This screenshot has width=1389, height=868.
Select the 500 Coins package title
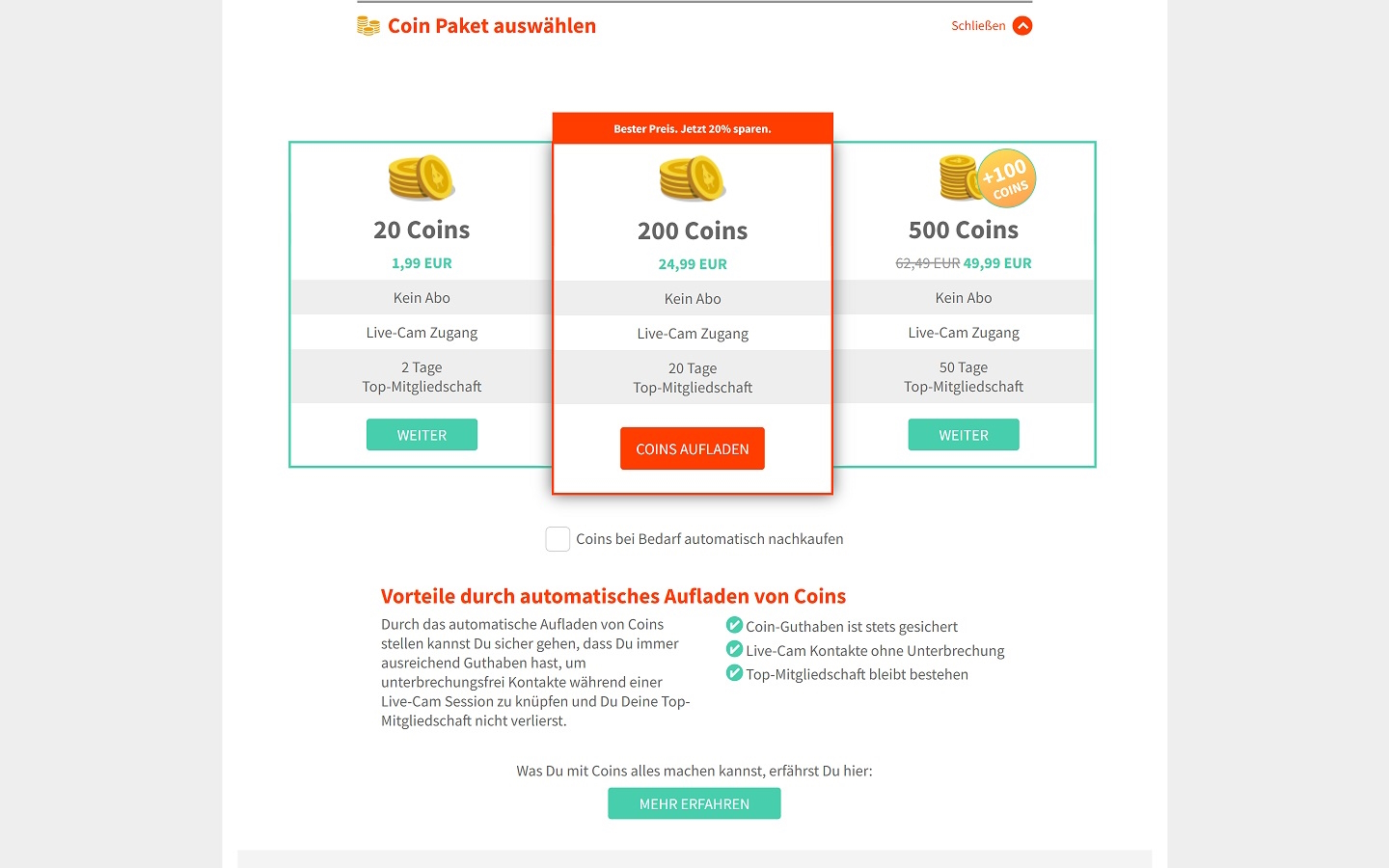tap(964, 230)
